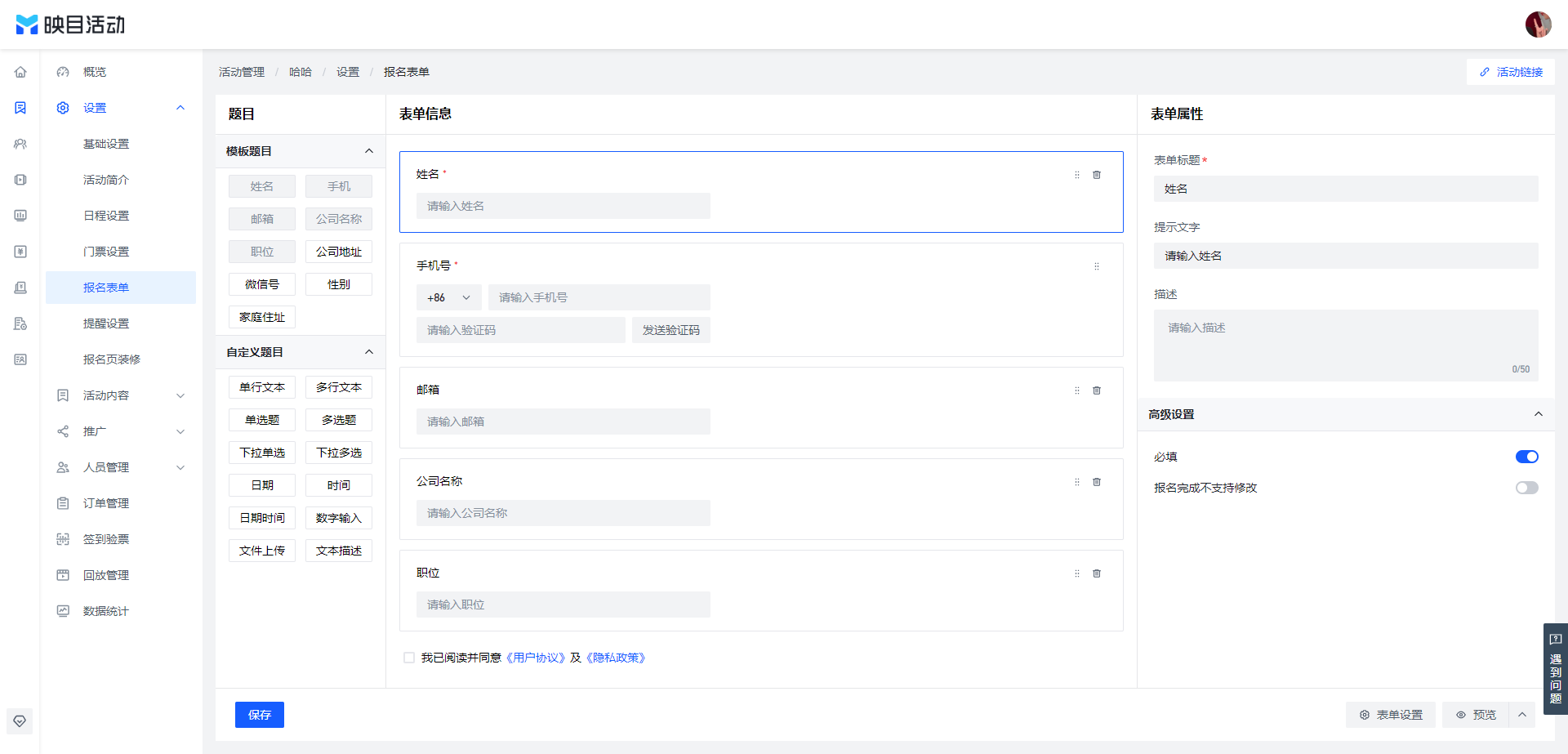
Task: Collapse the 高级设置 section
Action: point(1538,414)
